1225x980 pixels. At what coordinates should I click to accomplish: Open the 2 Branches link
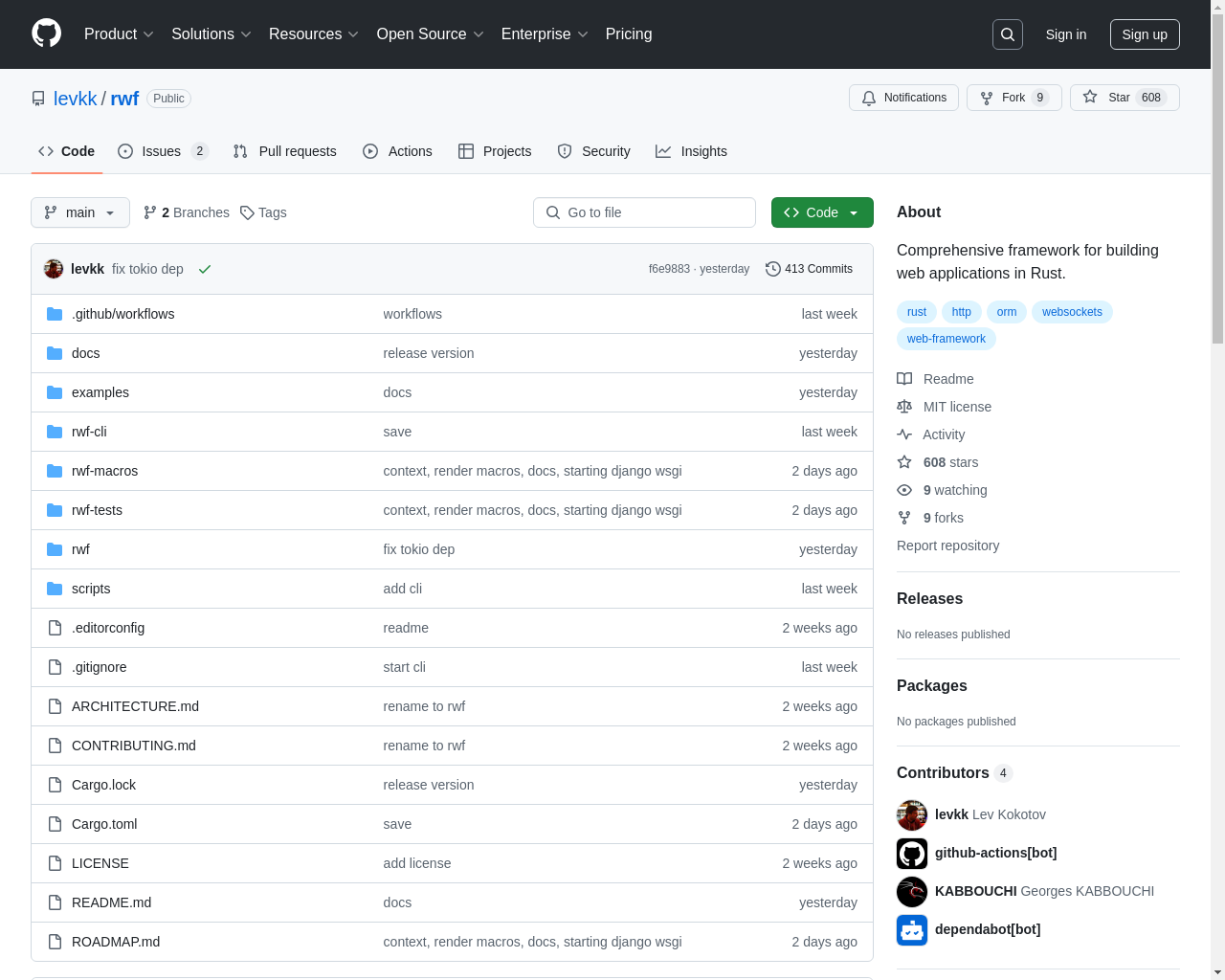pos(187,212)
